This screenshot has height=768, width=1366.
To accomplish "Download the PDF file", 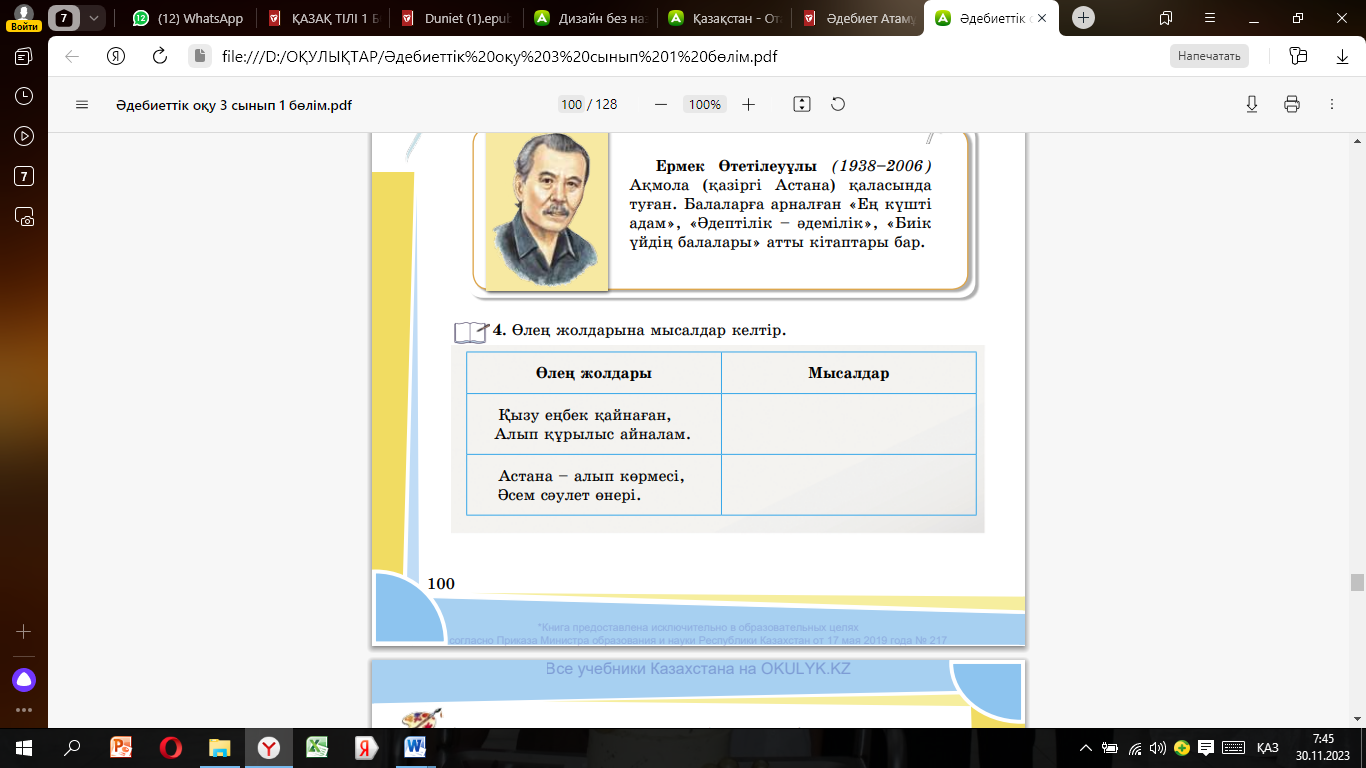I will [1251, 105].
